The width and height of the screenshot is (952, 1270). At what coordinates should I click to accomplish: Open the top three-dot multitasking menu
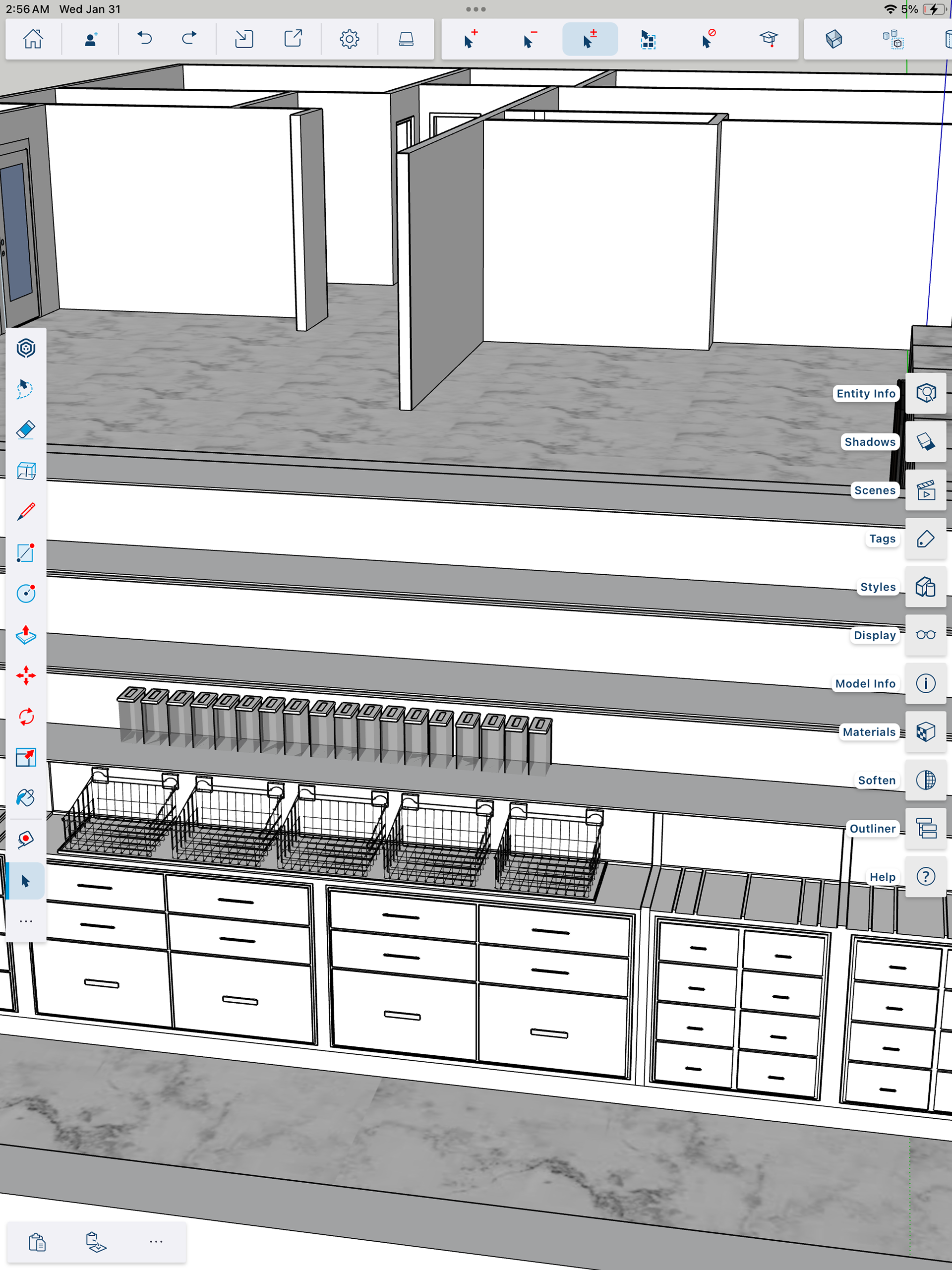[476, 9]
